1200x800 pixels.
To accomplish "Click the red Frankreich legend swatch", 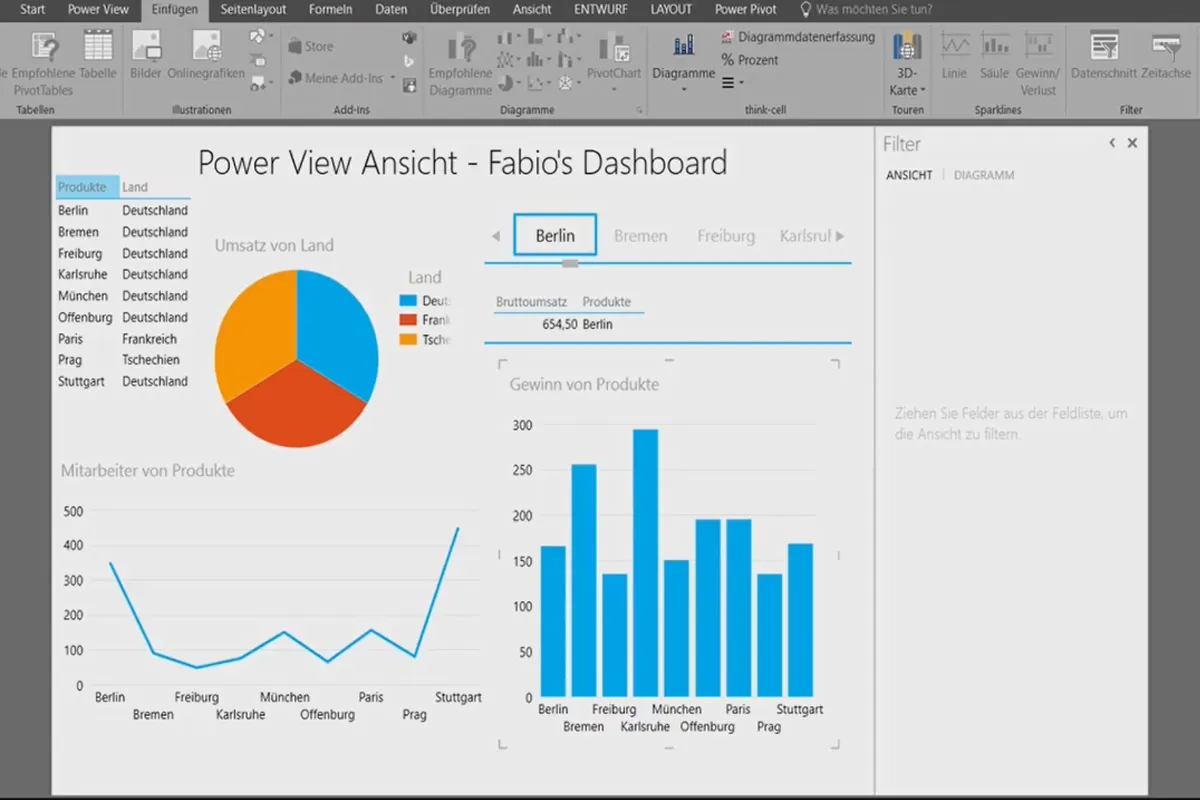I will click(x=408, y=320).
